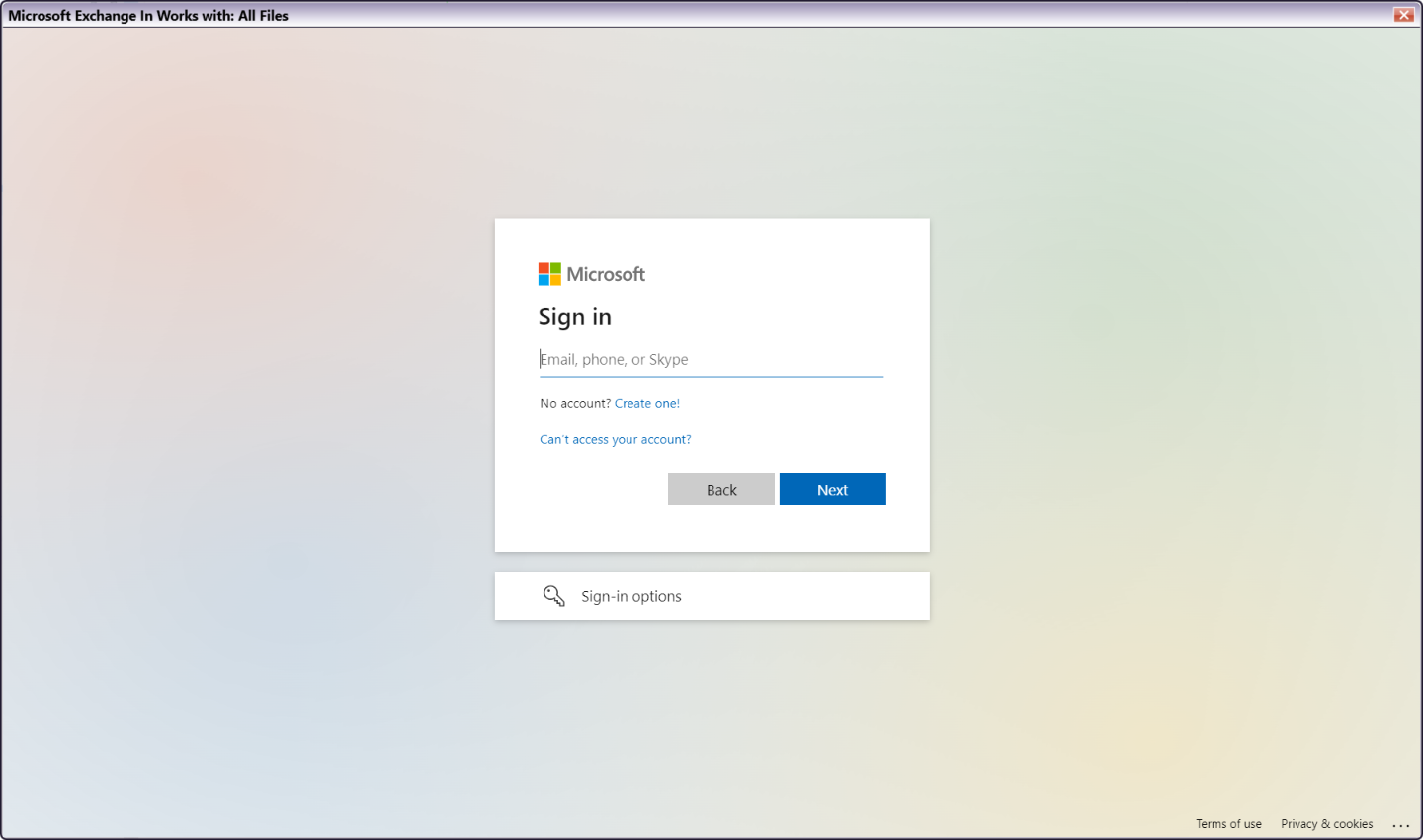The height and width of the screenshot is (840, 1423).
Task: Click the Email, phone, or Skype field
Action: coord(711,360)
